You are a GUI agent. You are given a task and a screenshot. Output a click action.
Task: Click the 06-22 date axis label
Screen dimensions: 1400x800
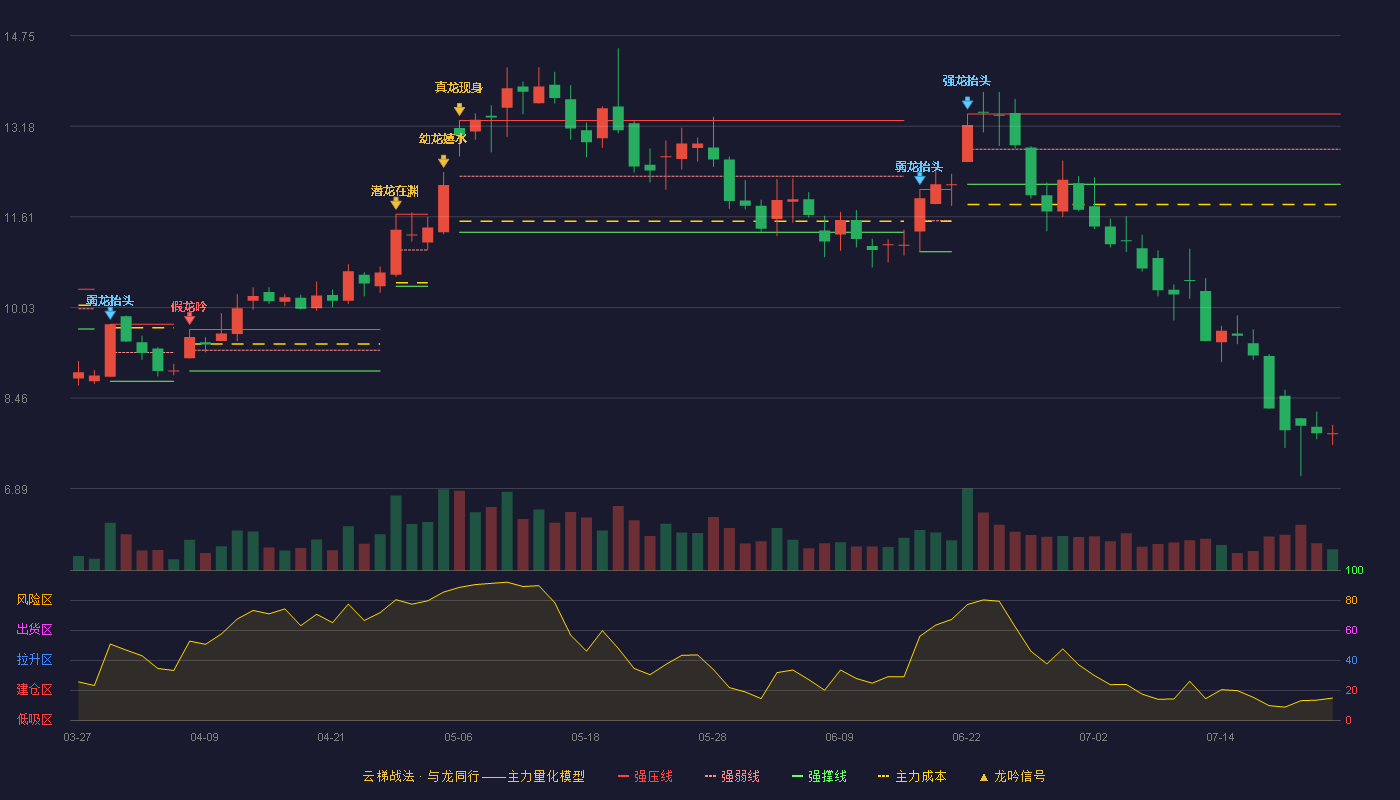point(966,737)
